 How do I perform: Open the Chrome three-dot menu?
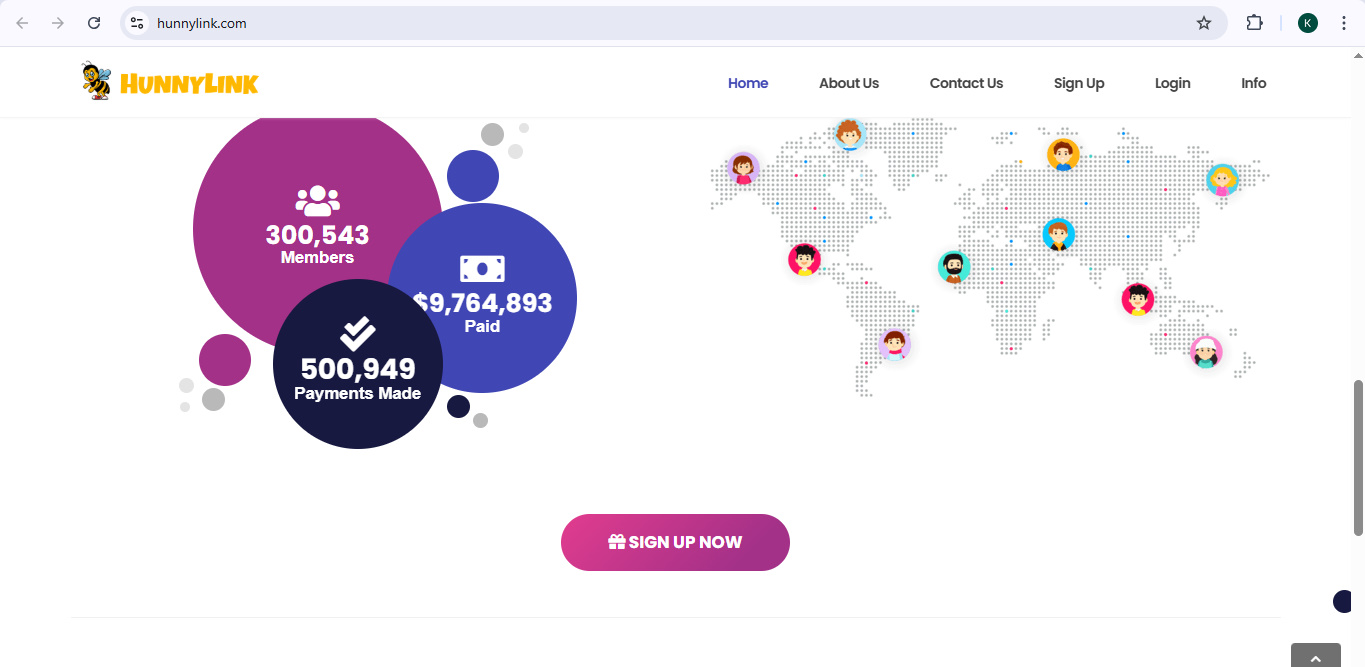(x=1344, y=23)
